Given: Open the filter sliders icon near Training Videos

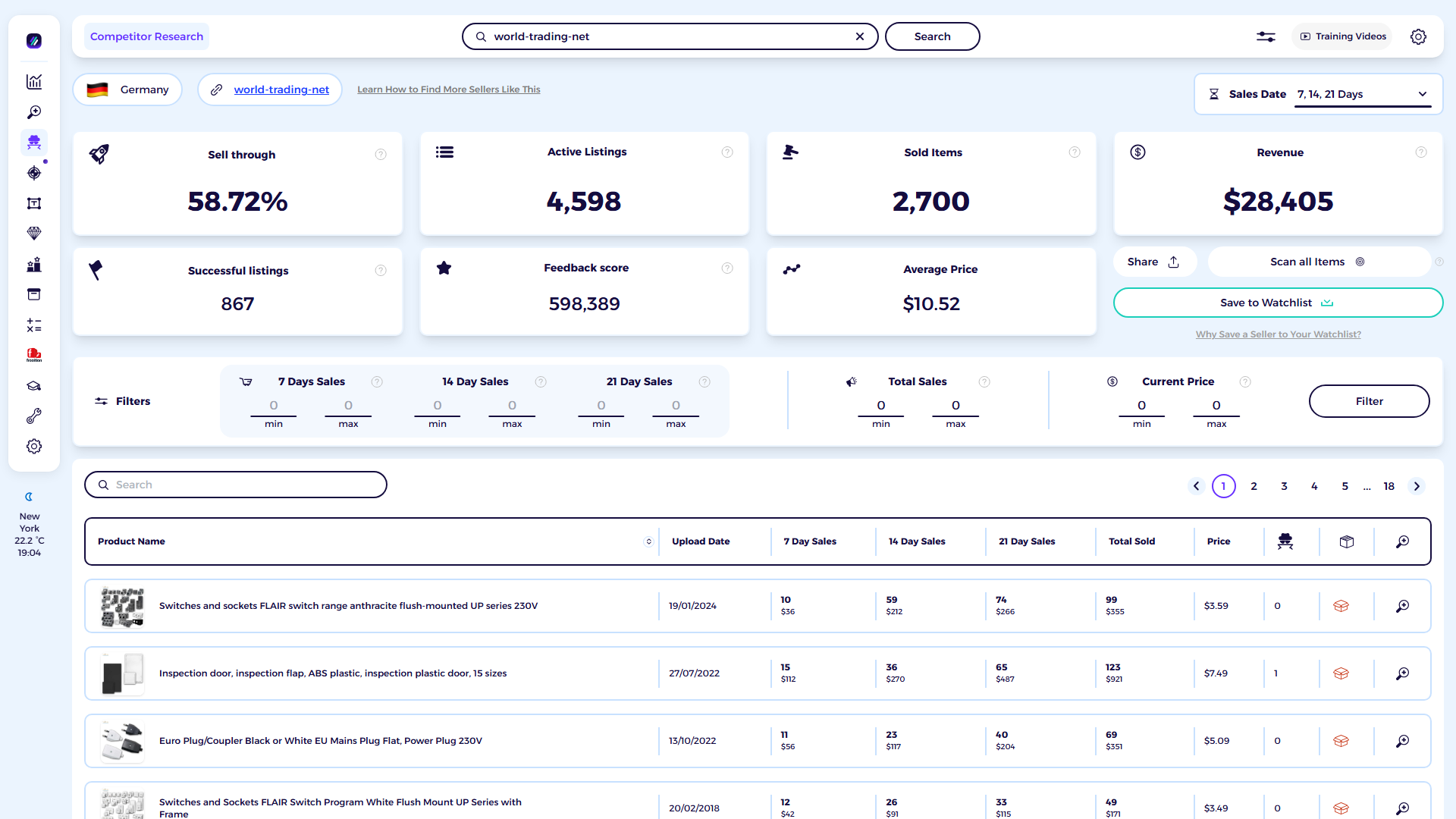Looking at the screenshot, I should pyautogui.click(x=1266, y=36).
